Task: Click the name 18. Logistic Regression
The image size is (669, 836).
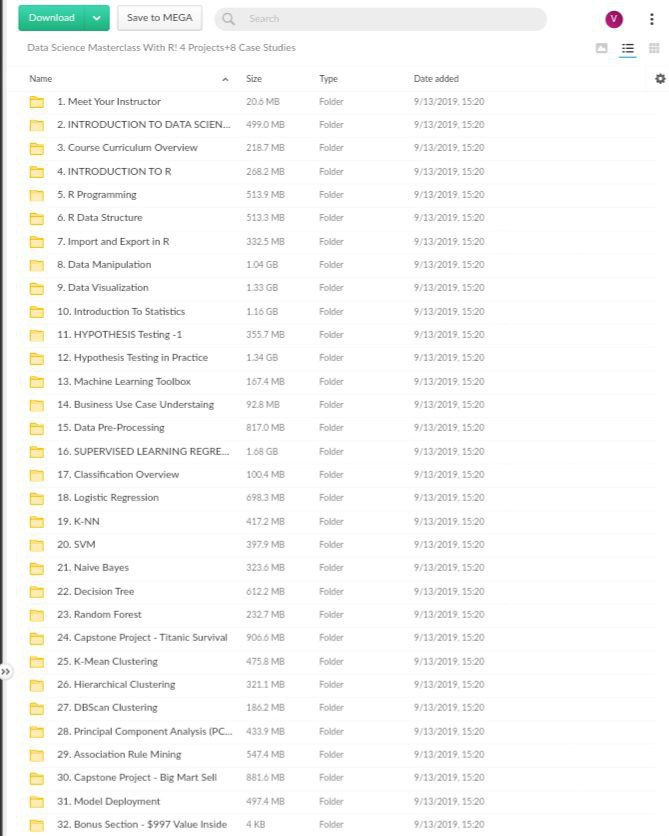Action: (108, 497)
